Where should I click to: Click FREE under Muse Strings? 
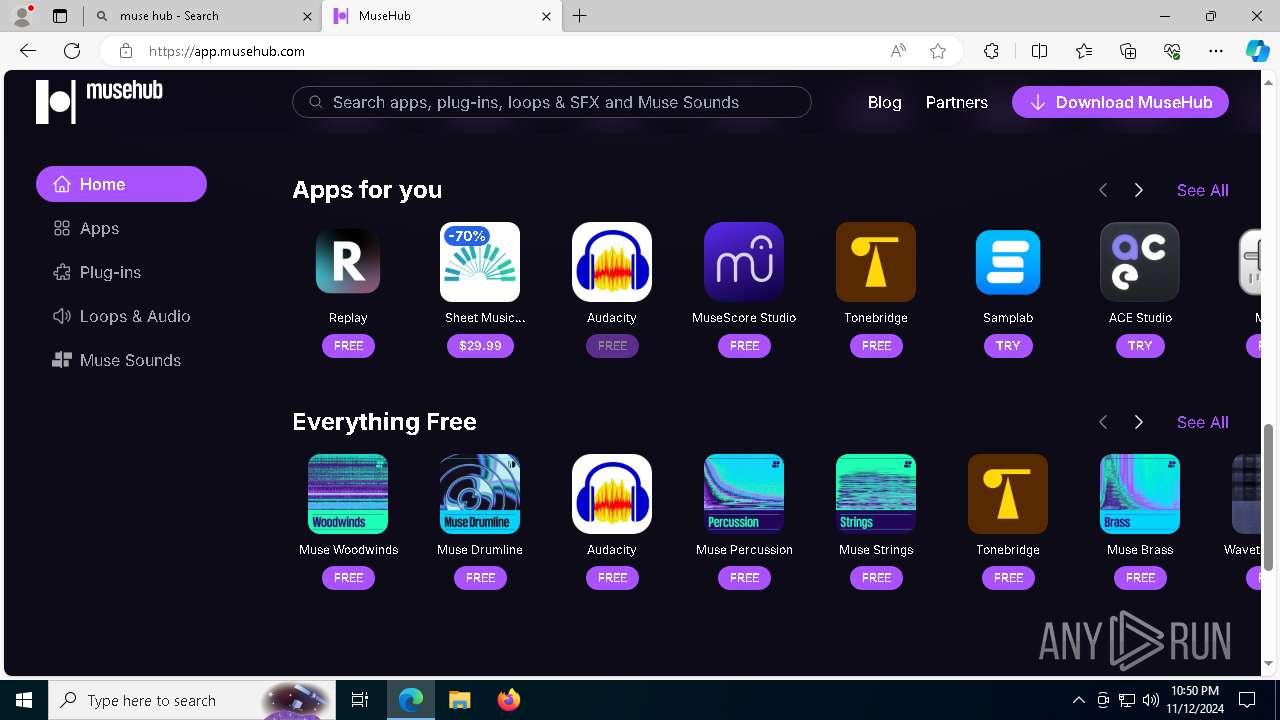876,578
